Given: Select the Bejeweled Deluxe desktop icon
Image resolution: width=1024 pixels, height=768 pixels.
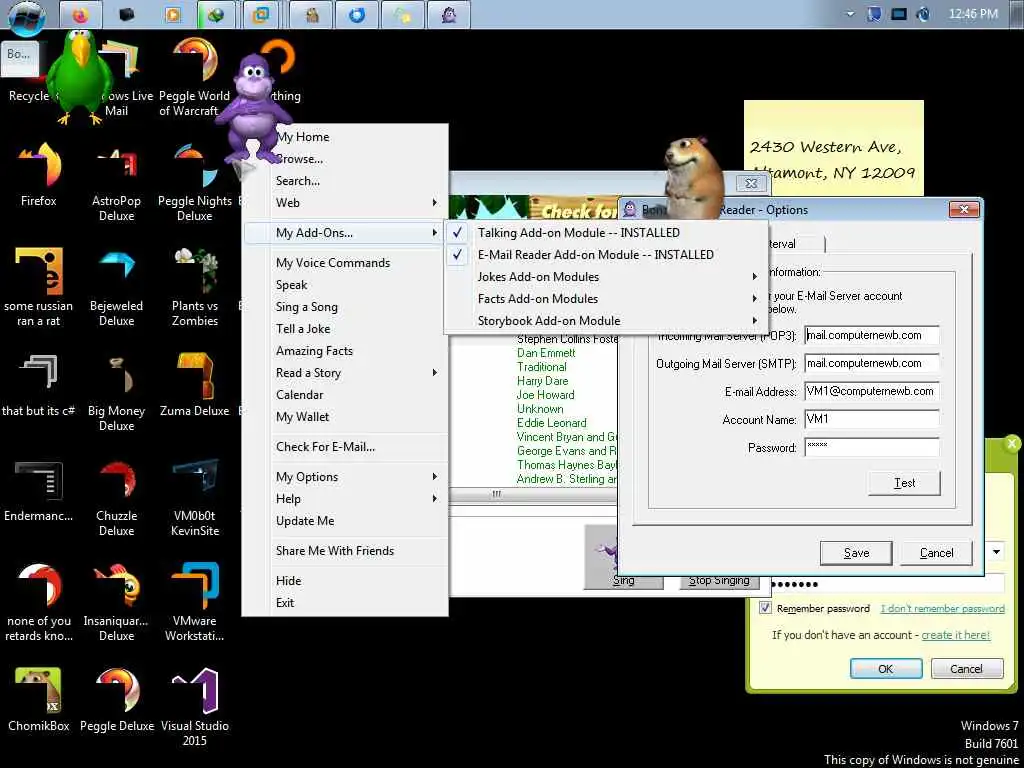Looking at the screenshot, I should coord(116,288).
